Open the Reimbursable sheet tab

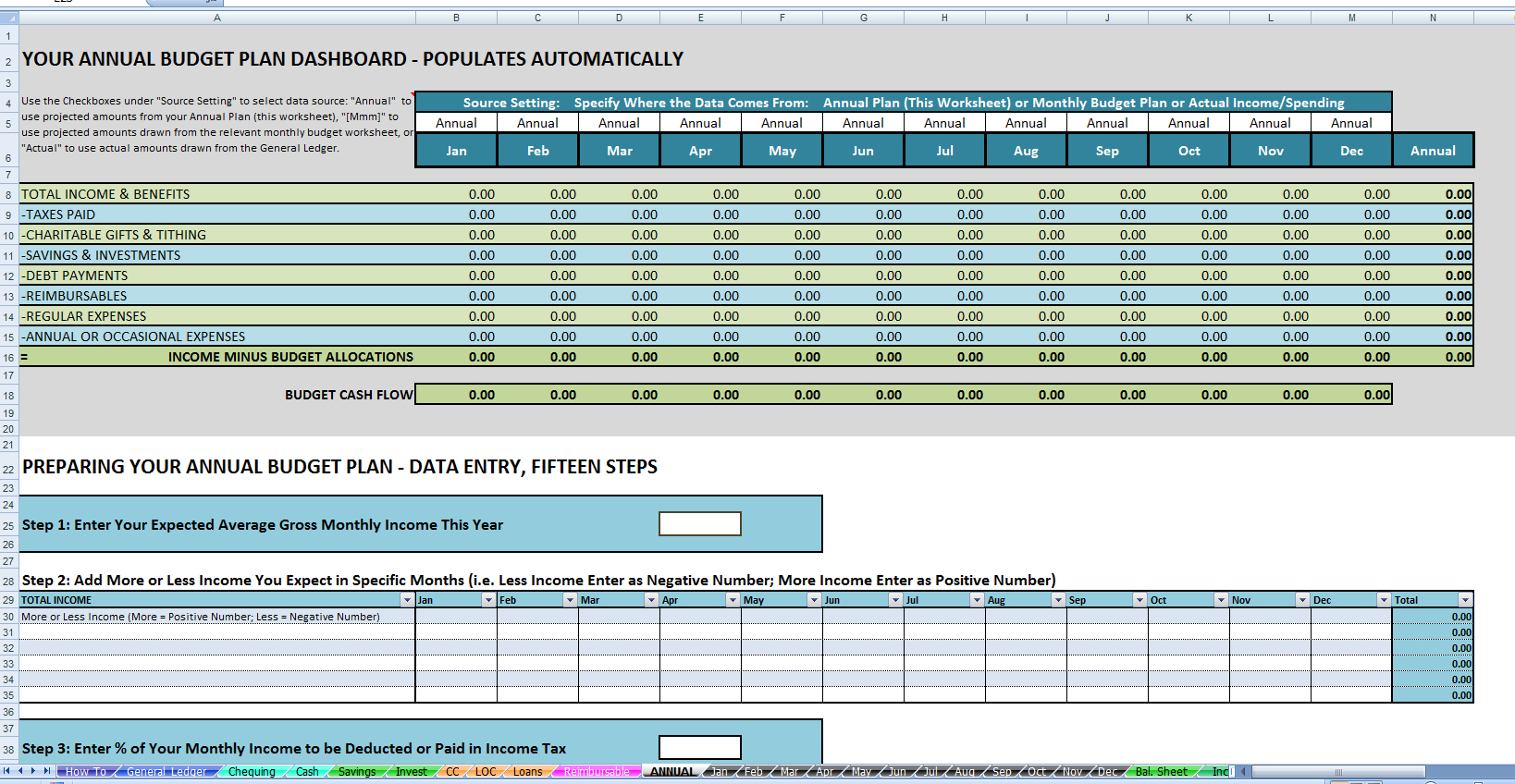(597, 771)
